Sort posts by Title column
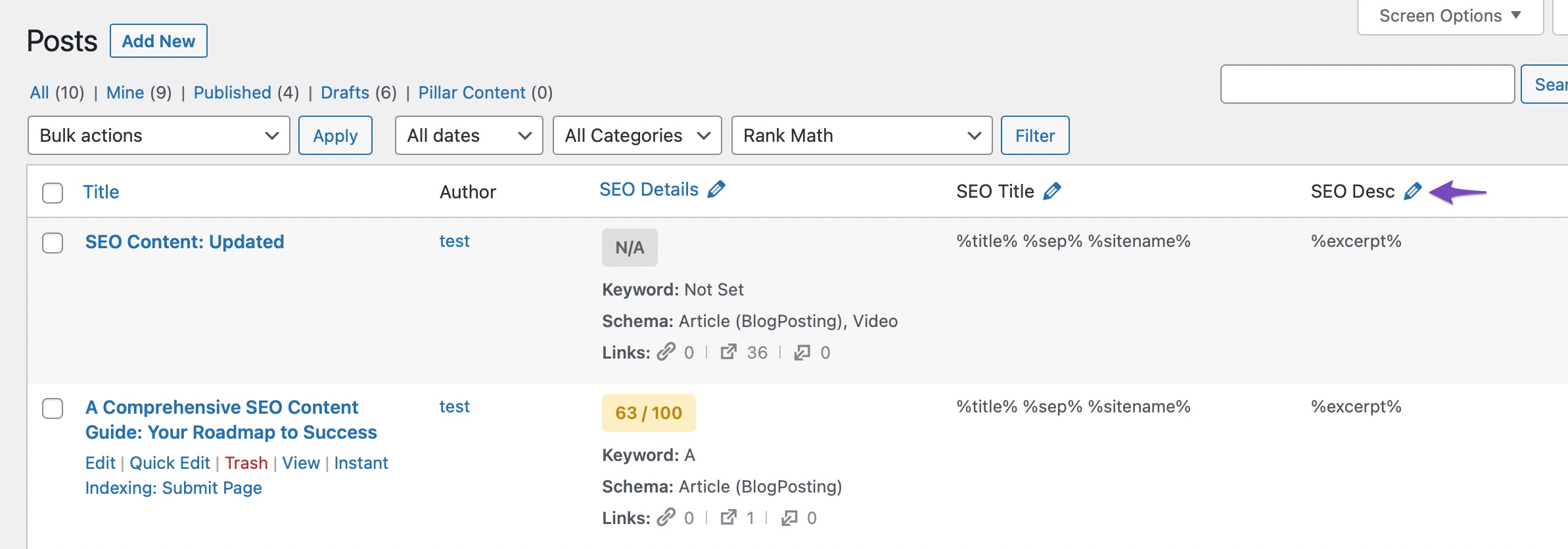Screen dimensions: 1568x549 [x=101, y=192]
